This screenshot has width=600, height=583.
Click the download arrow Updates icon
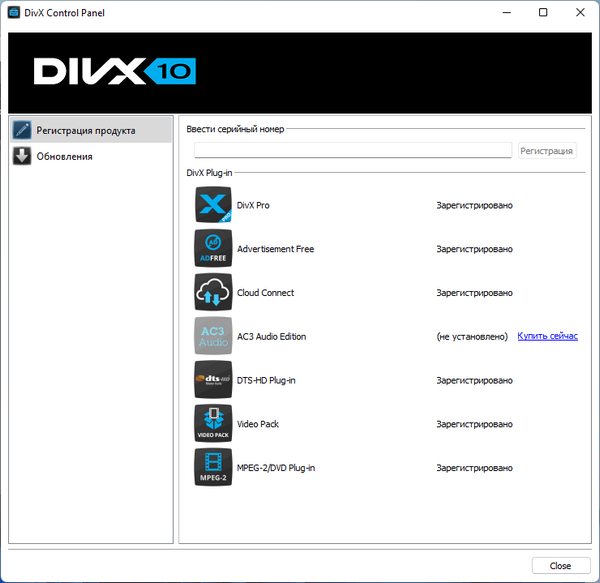coord(22,156)
